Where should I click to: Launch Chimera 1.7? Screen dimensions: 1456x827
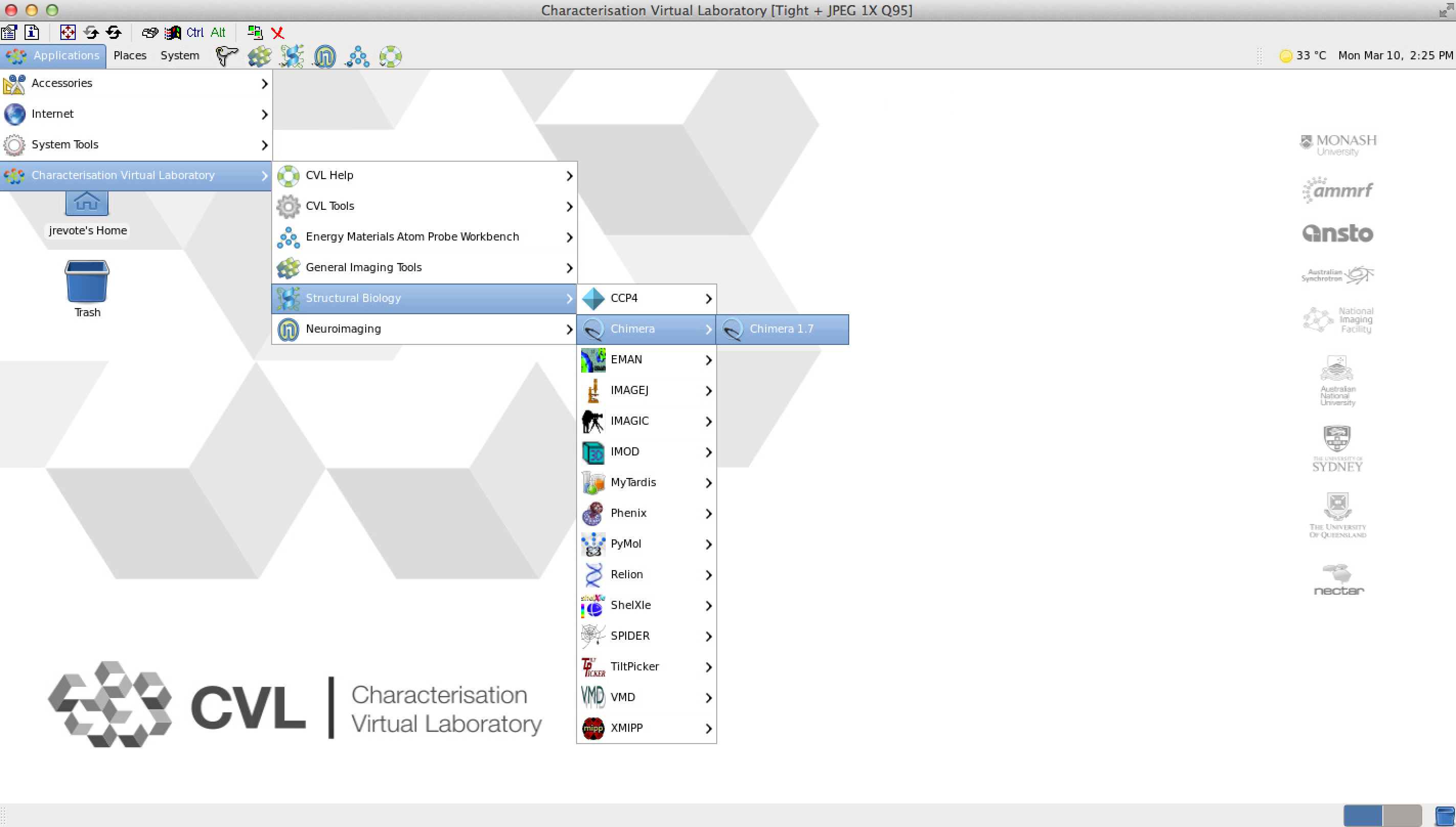click(783, 330)
